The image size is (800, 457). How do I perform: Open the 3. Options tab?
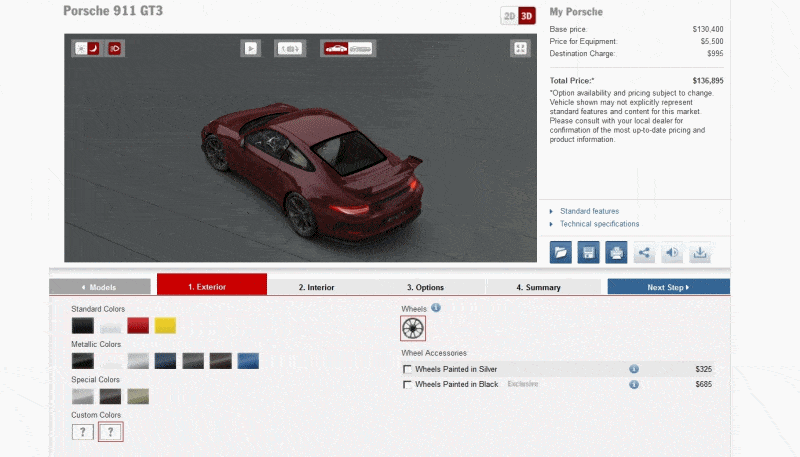pyautogui.click(x=425, y=287)
